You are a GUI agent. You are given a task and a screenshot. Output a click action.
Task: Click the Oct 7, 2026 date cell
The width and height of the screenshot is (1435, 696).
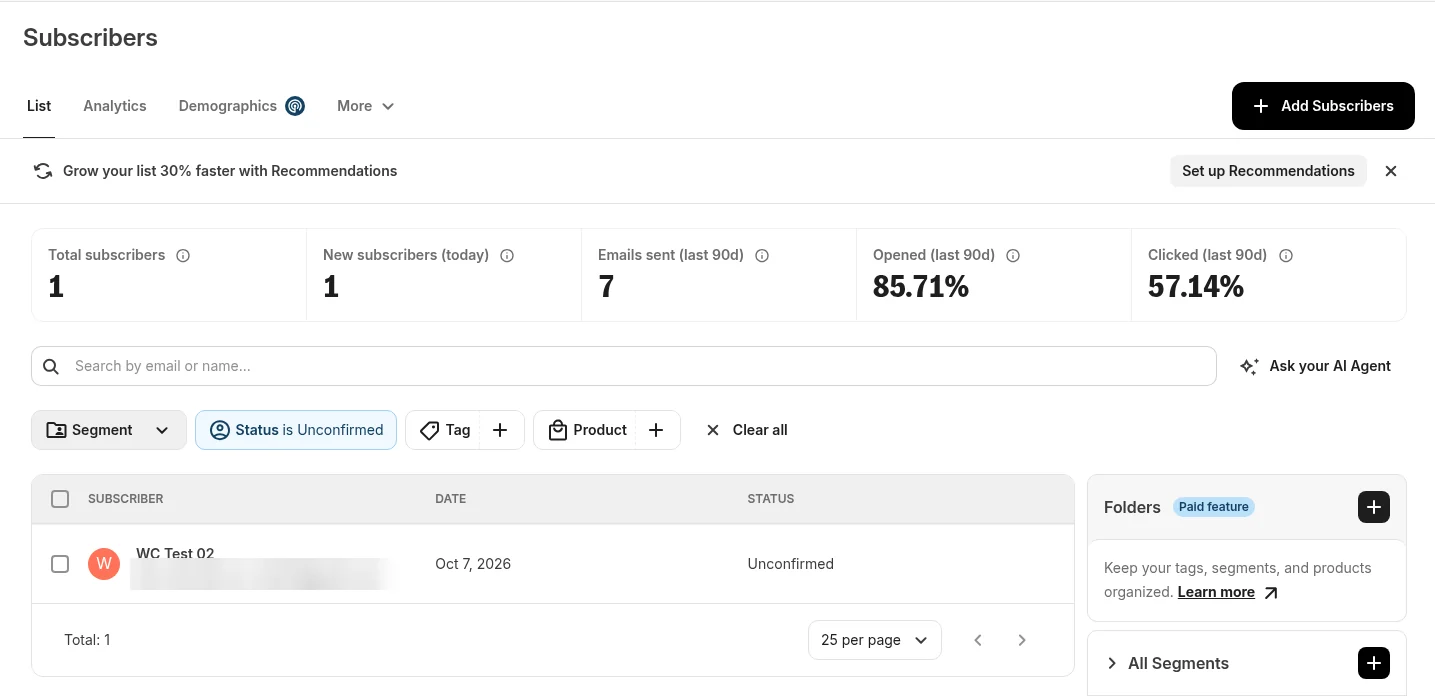coord(473,564)
